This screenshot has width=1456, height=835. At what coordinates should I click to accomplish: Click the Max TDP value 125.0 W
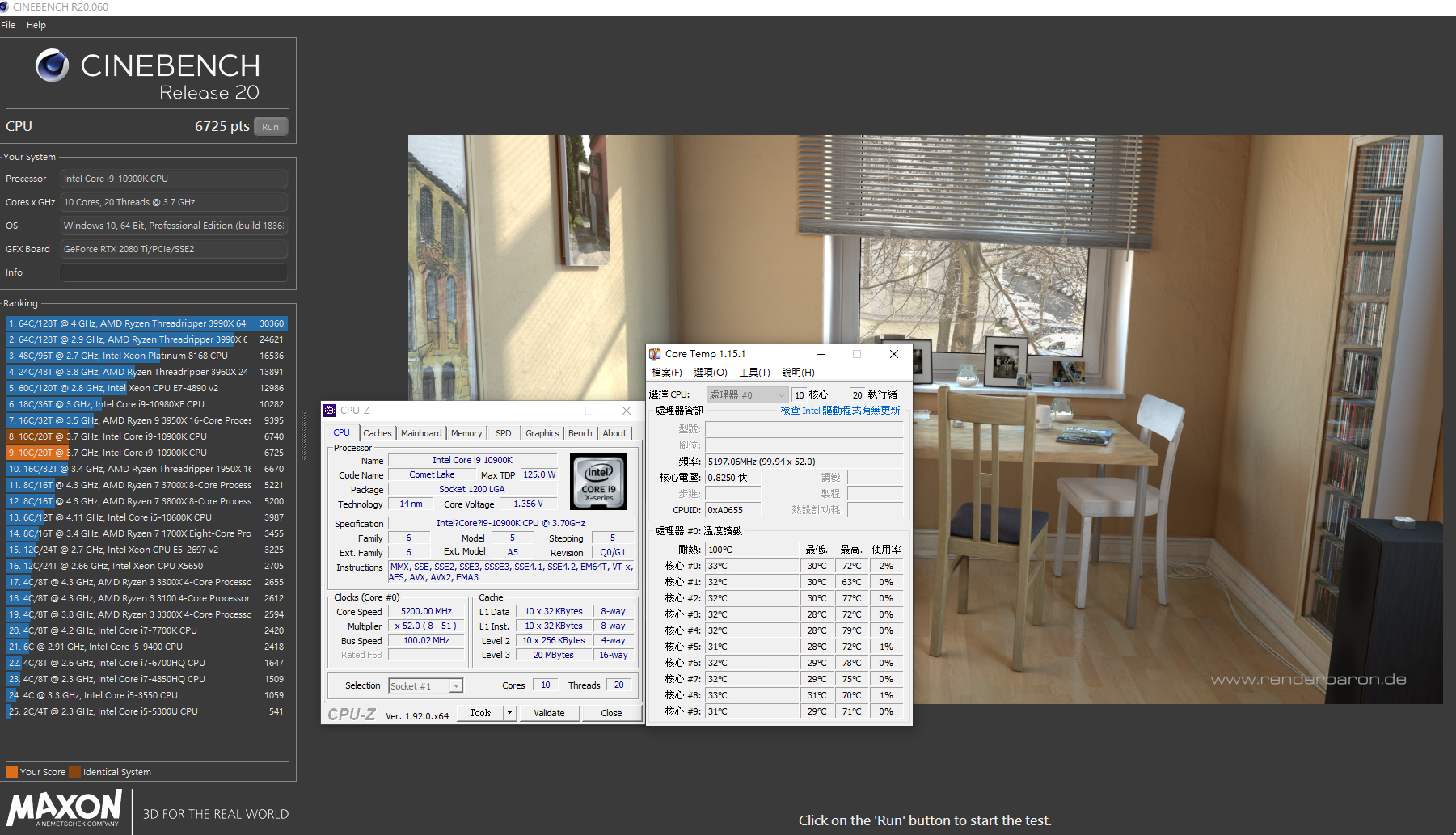pos(539,474)
